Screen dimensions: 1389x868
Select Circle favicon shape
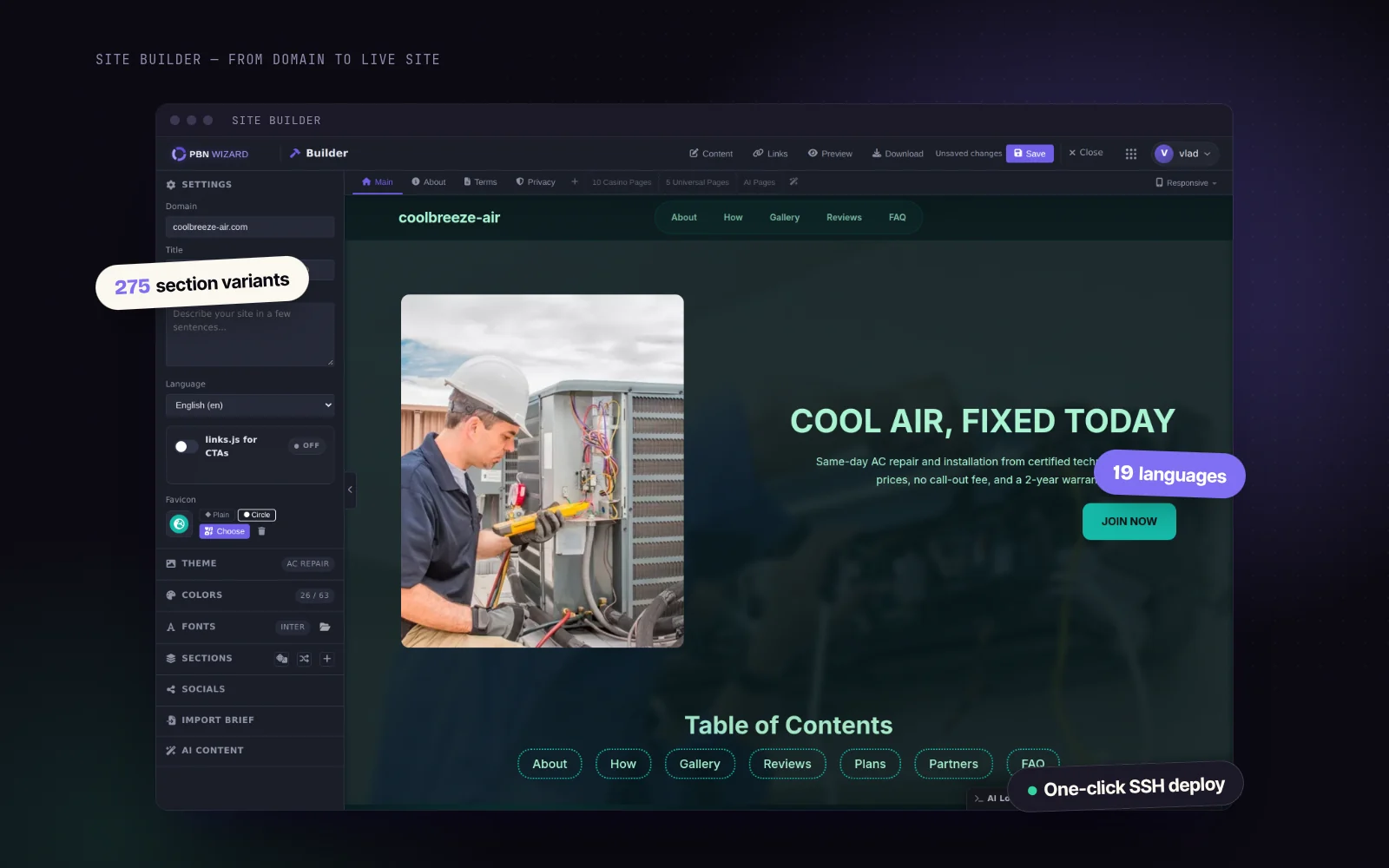pyautogui.click(x=257, y=515)
